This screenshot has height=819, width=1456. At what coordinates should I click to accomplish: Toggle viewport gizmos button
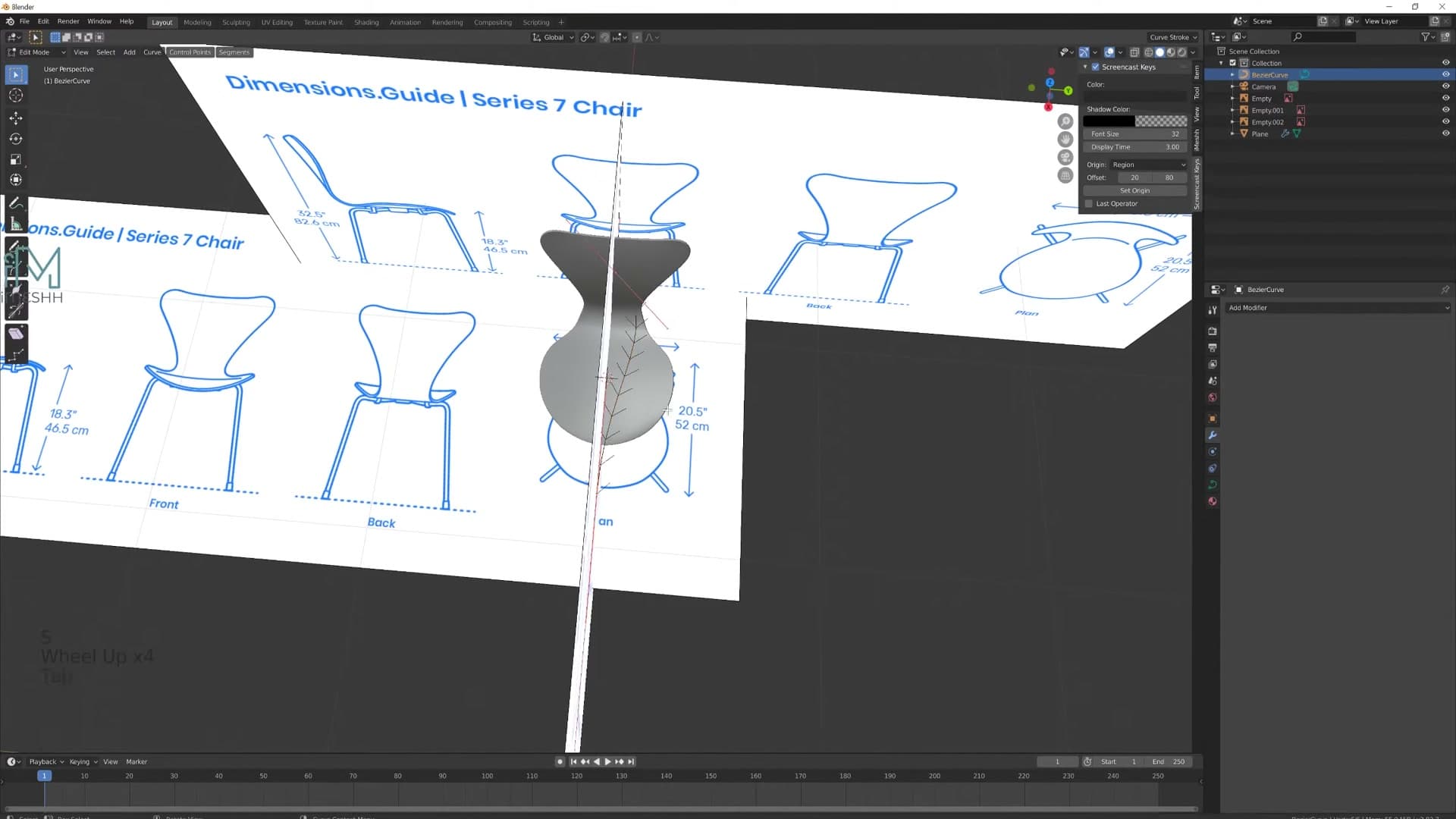(1084, 52)
